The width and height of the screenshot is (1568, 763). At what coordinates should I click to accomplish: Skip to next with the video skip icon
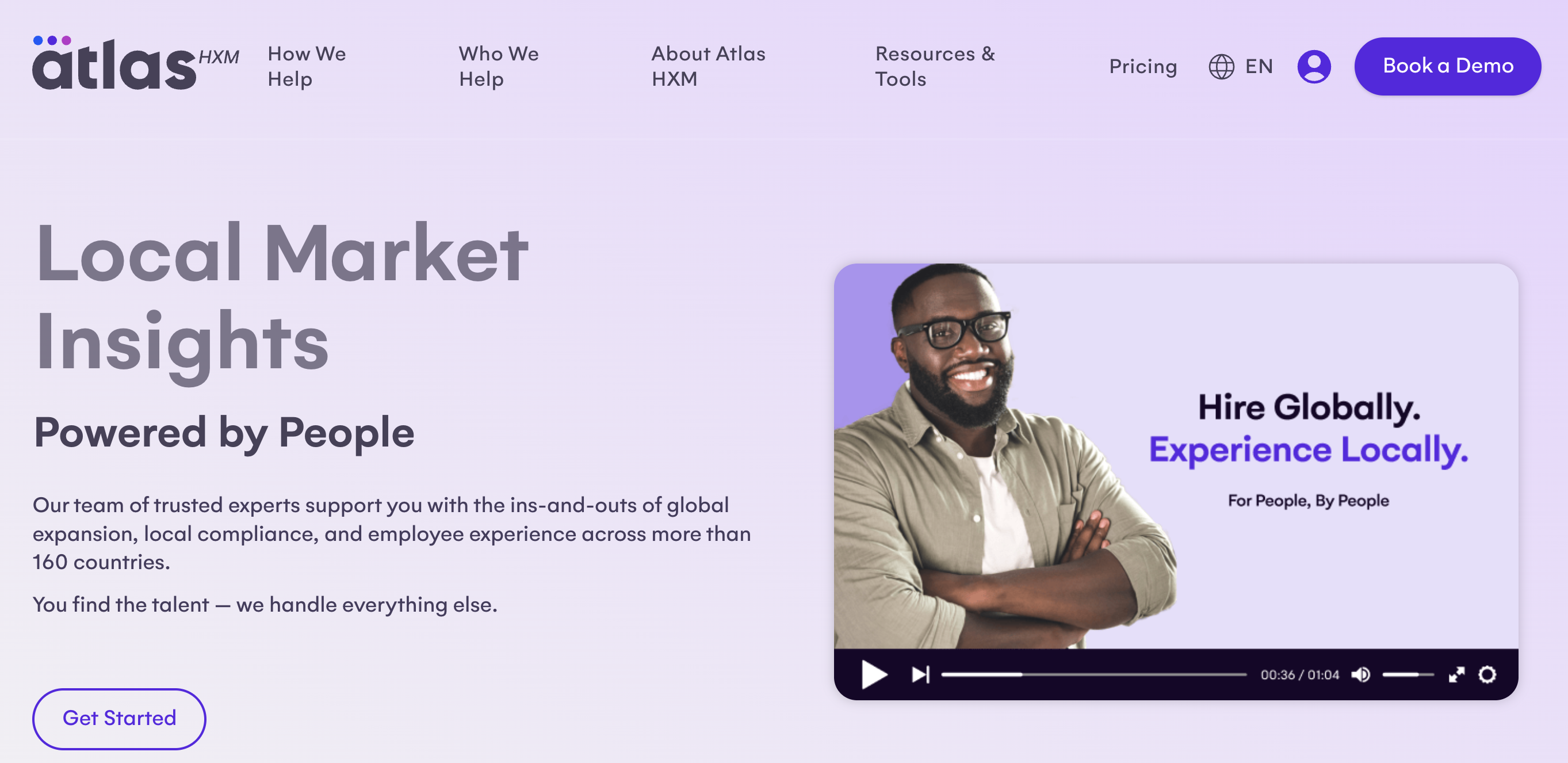click(x=920, y=674)
